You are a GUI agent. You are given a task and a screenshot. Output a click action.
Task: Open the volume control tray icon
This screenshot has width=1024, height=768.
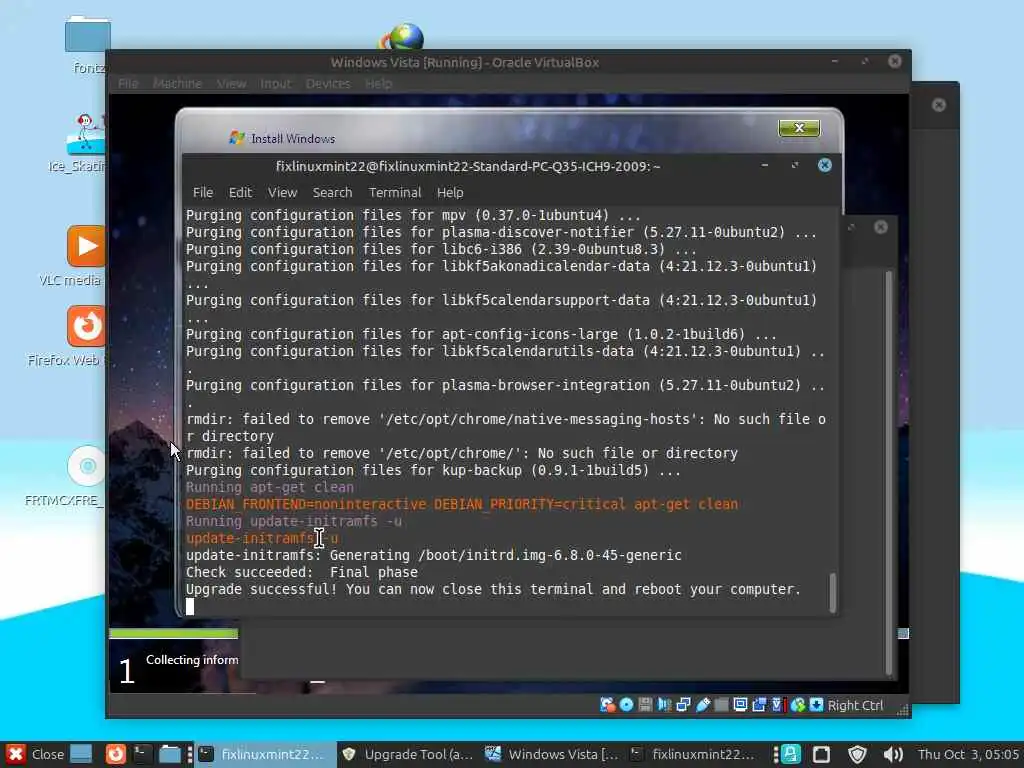893,754
